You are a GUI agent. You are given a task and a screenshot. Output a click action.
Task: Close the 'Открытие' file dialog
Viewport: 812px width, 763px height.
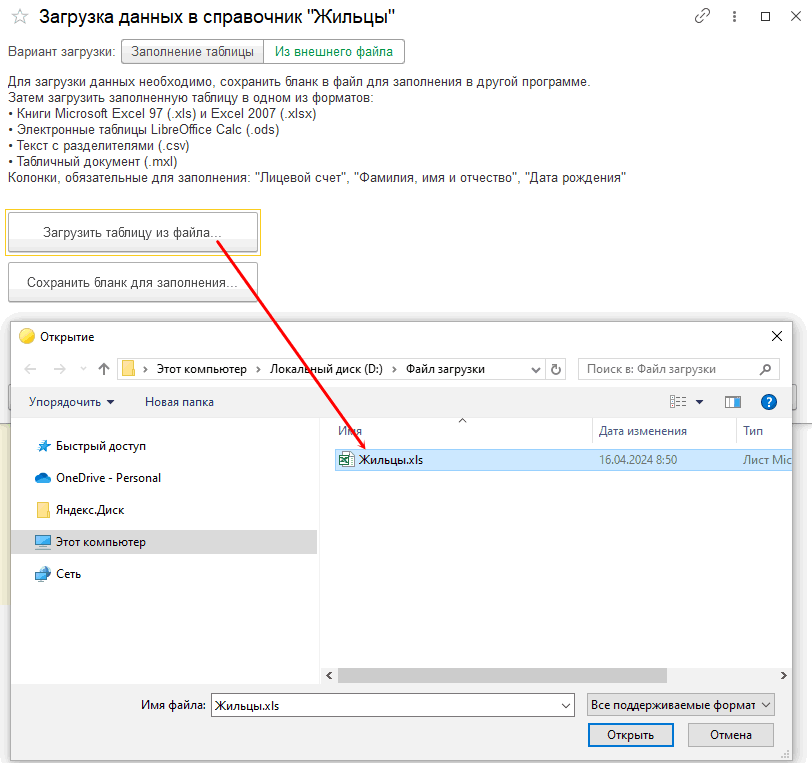tap(776, 336)
